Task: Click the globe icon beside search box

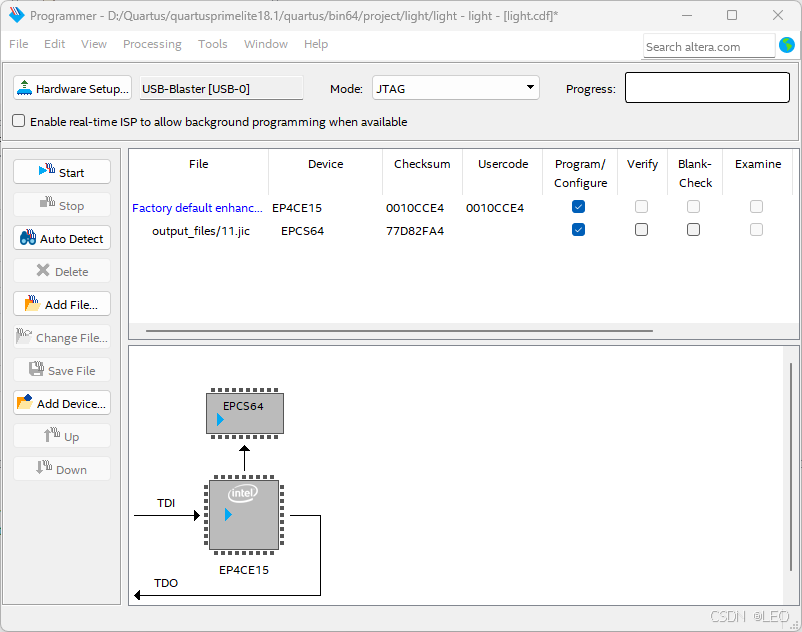Action: click(787, 46)
